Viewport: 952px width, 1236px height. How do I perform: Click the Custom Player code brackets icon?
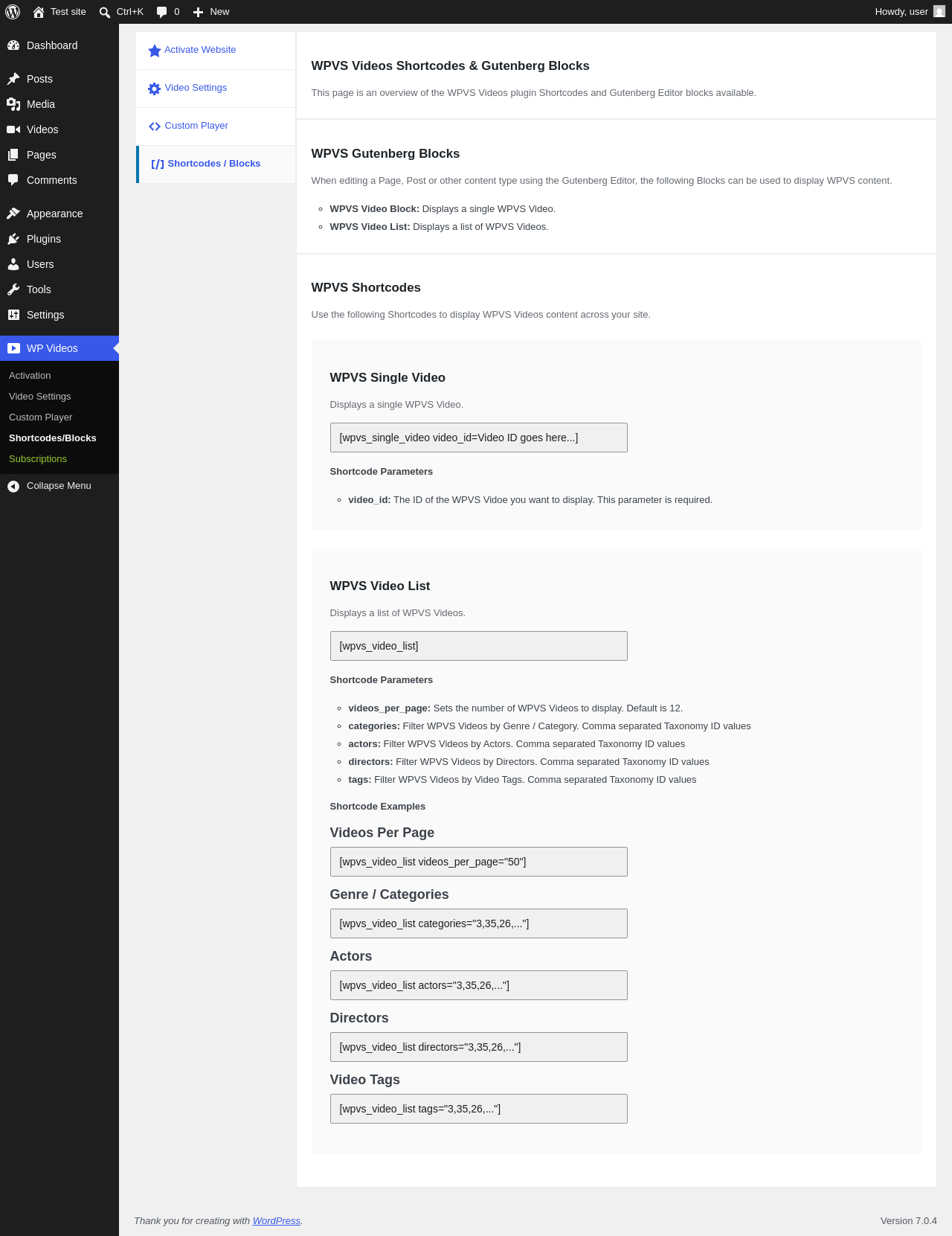155,127
